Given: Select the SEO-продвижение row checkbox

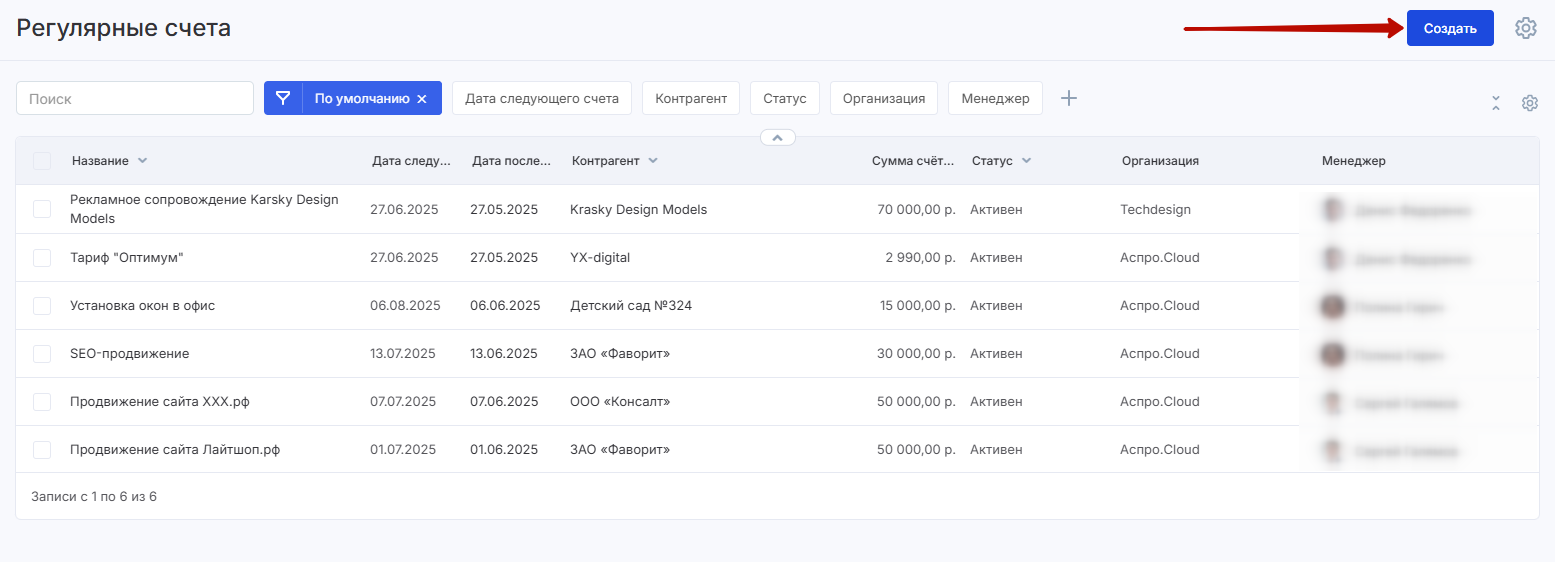Looking at the screenshot, I should 42,354.
